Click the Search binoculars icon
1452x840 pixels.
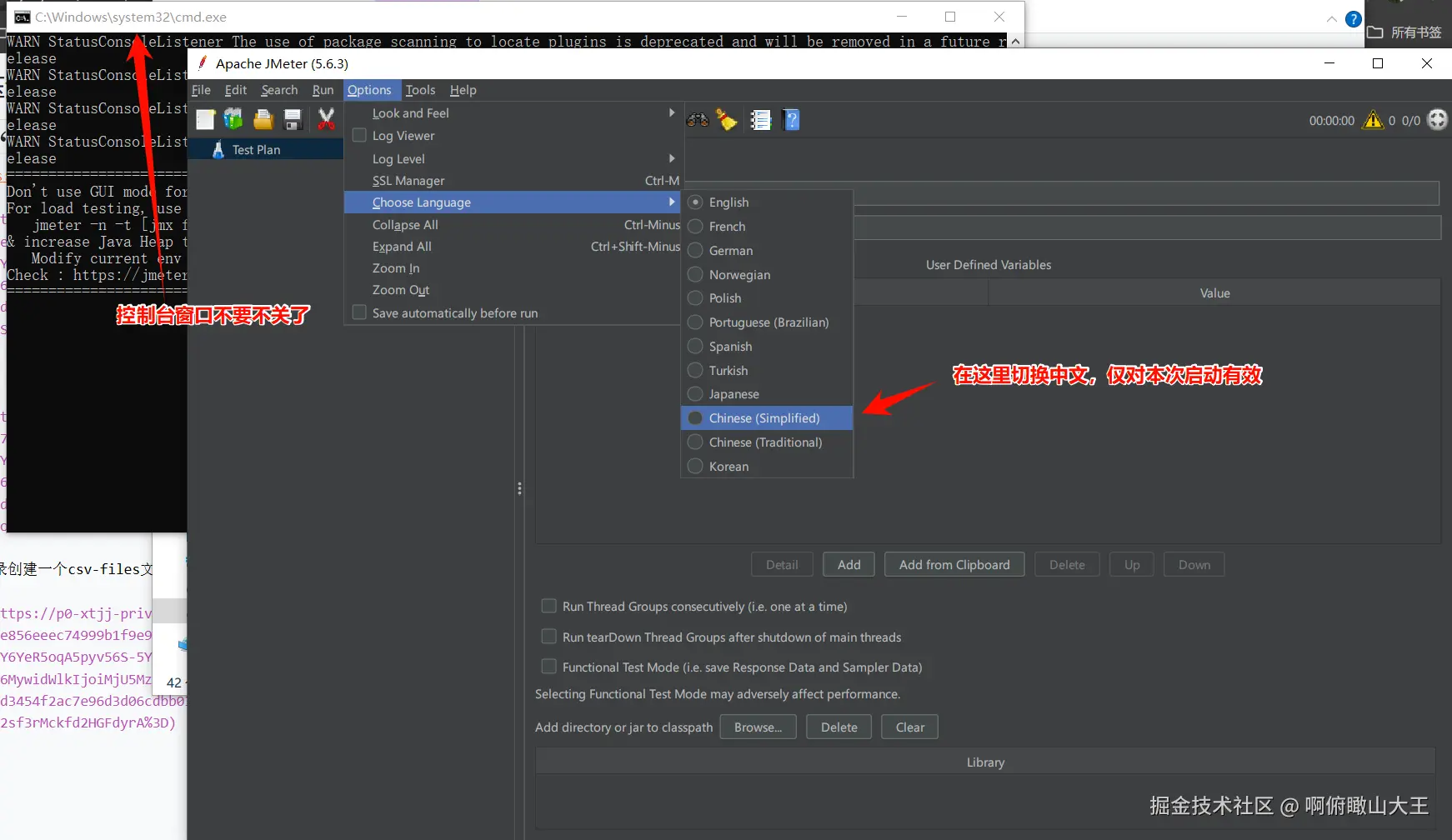pos(698,120)
